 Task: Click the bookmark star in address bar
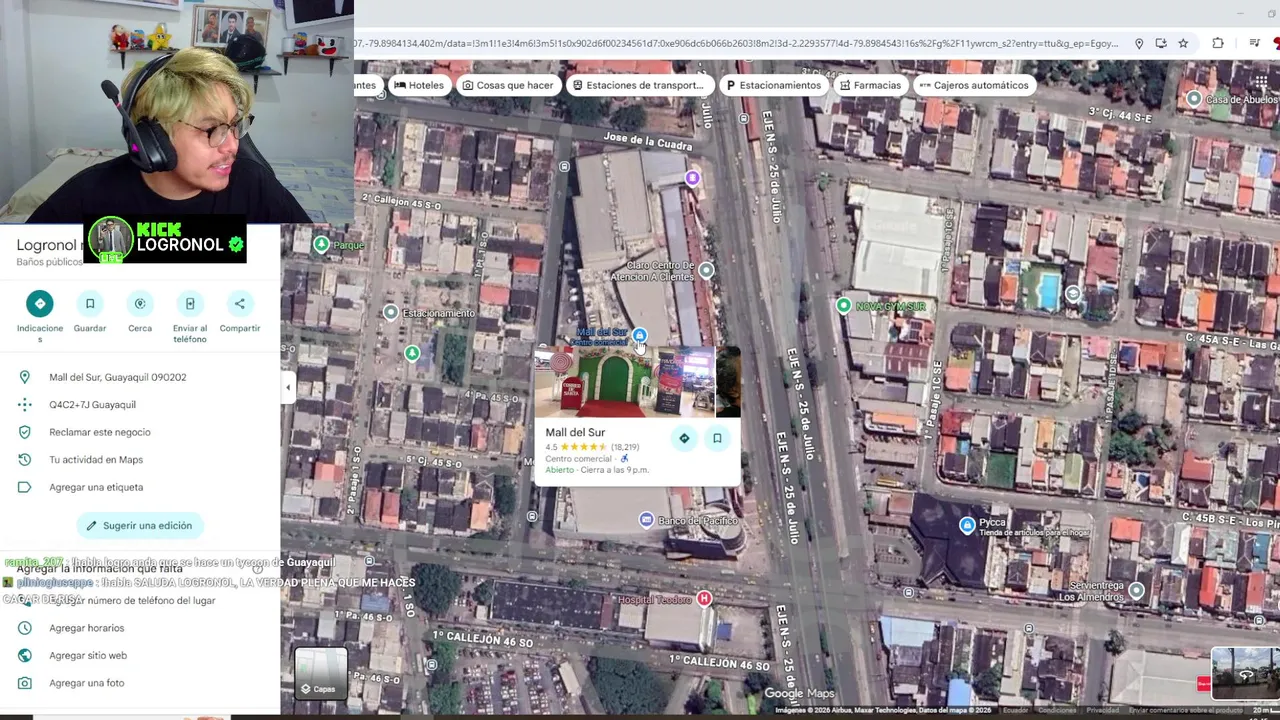(1183, 44)
